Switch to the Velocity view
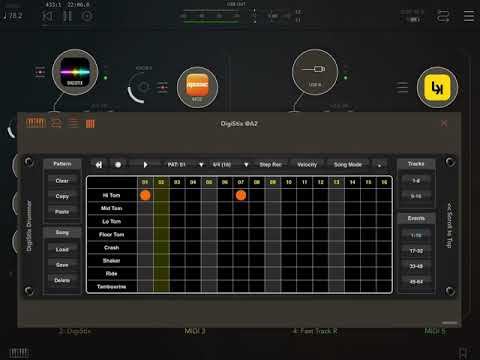This screenshot has height=360, width=480. pos(307,165)
